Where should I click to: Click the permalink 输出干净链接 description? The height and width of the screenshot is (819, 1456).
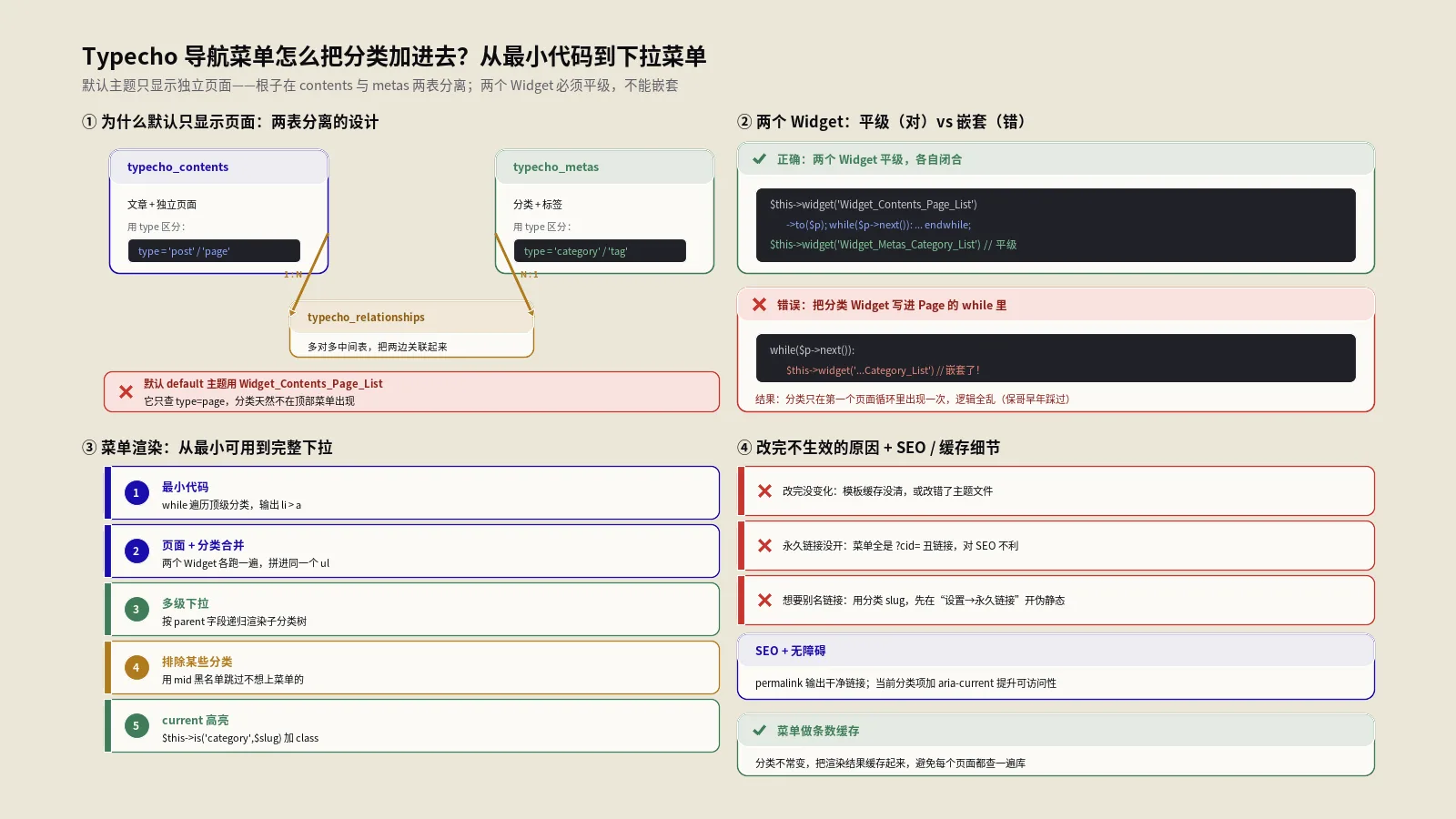pos(905,683)
